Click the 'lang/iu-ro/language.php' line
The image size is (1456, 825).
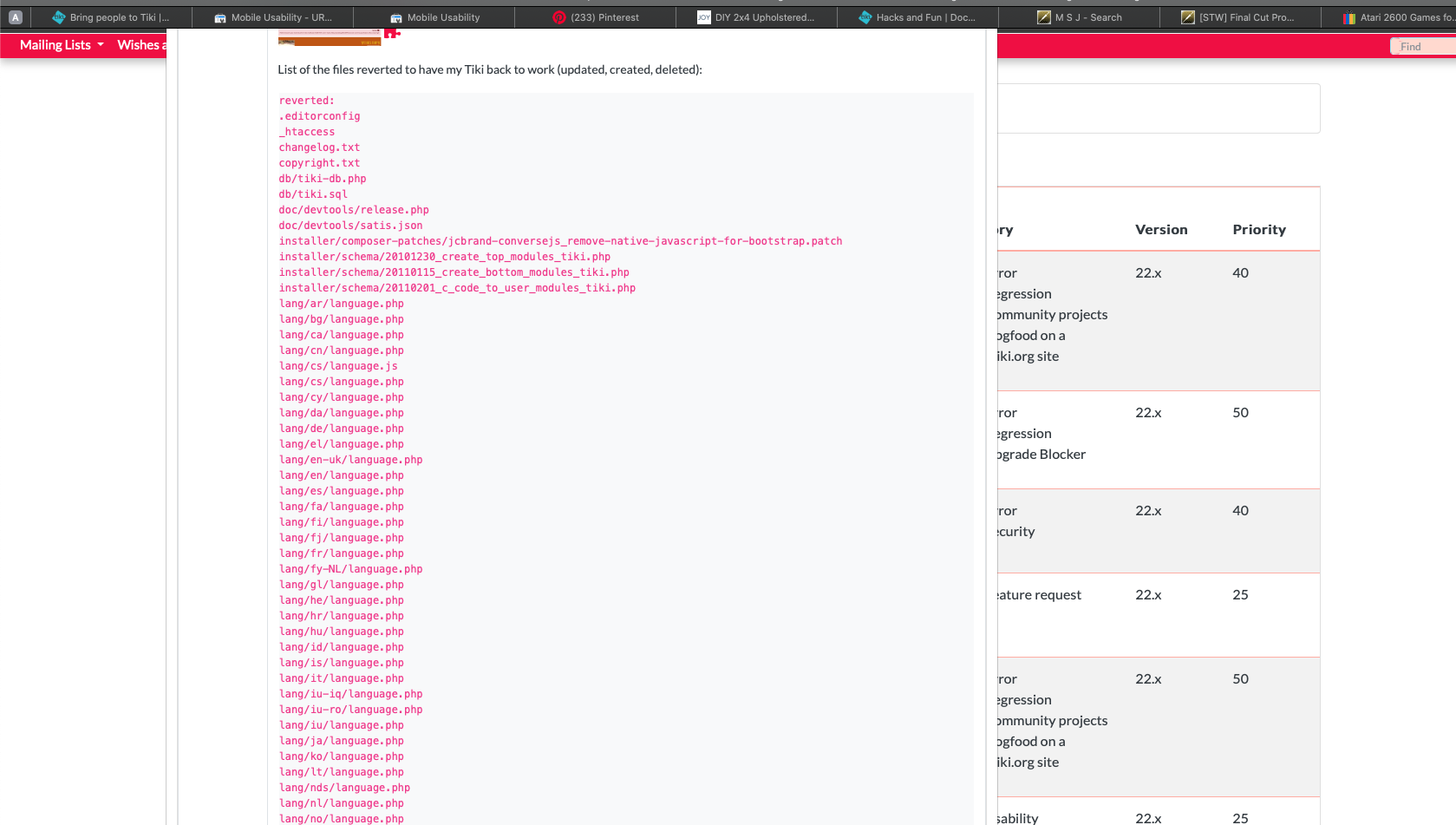350,710
